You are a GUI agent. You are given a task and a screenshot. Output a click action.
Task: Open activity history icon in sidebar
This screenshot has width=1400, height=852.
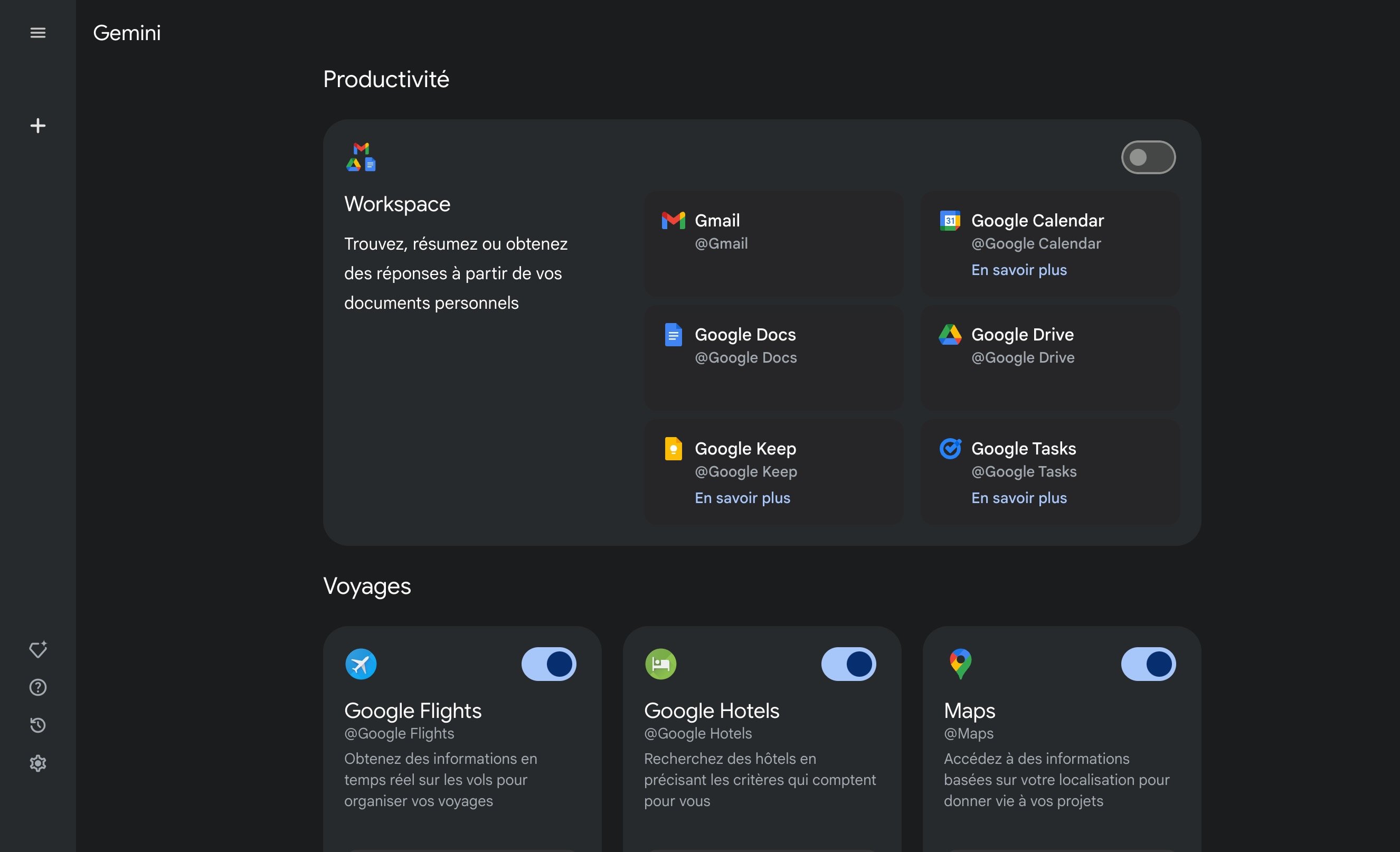point(37,725)
